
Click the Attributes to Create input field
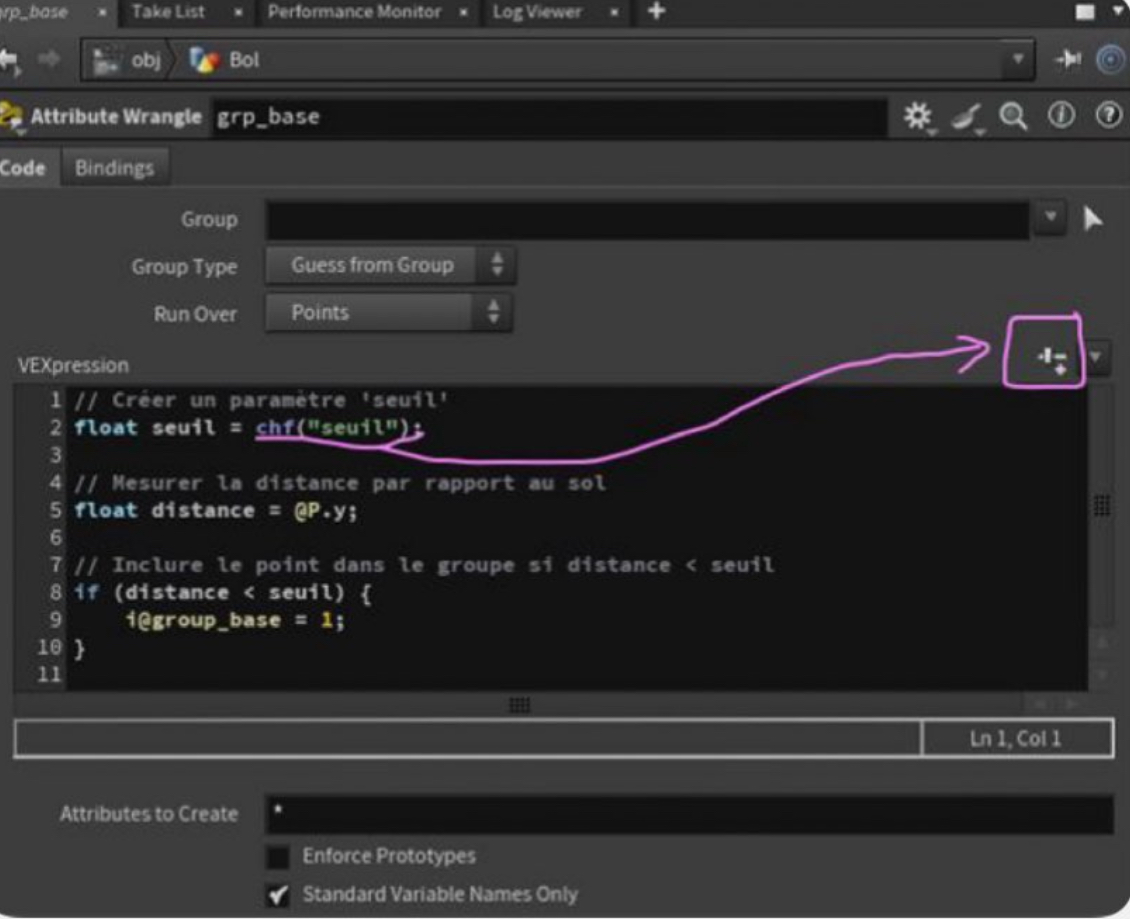[x=688, y=814]
